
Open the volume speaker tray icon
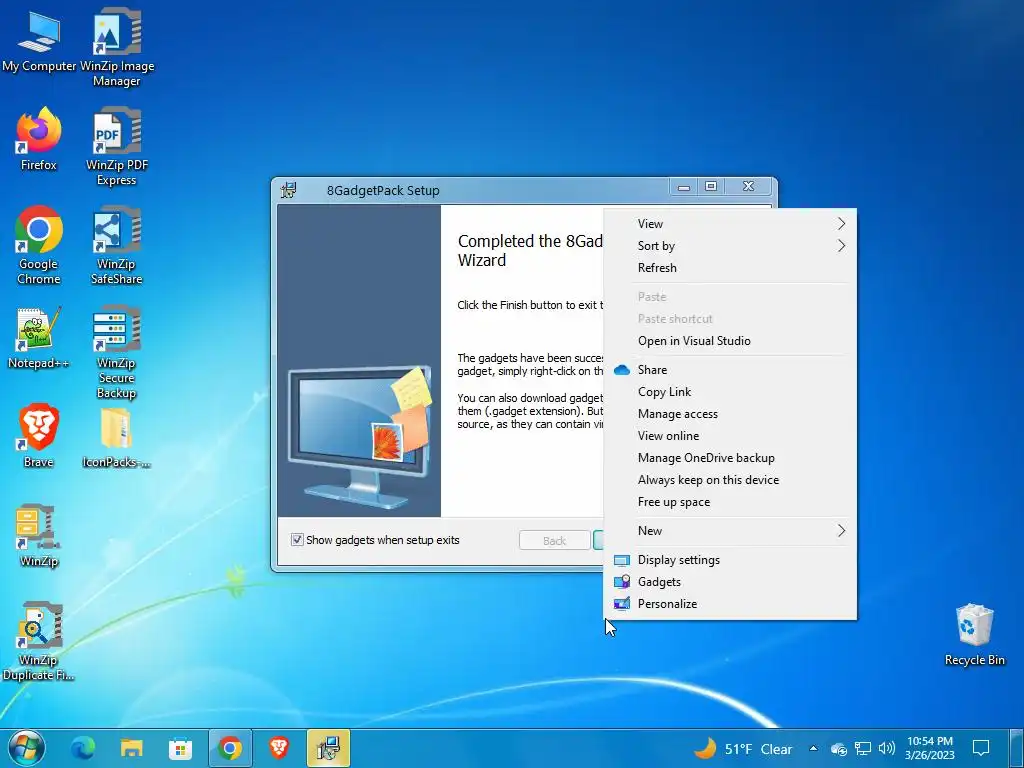click(x=886, y=749)
